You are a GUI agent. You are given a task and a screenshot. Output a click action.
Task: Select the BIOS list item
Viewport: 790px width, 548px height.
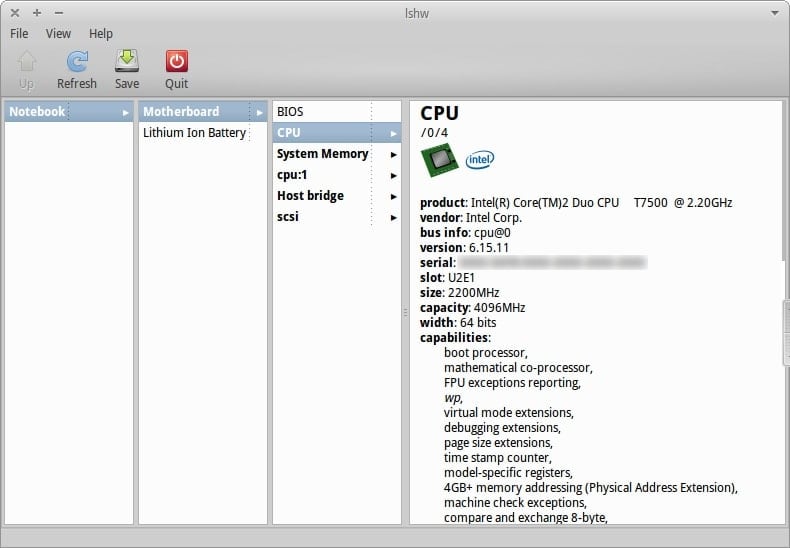click(x=337, y=112)
